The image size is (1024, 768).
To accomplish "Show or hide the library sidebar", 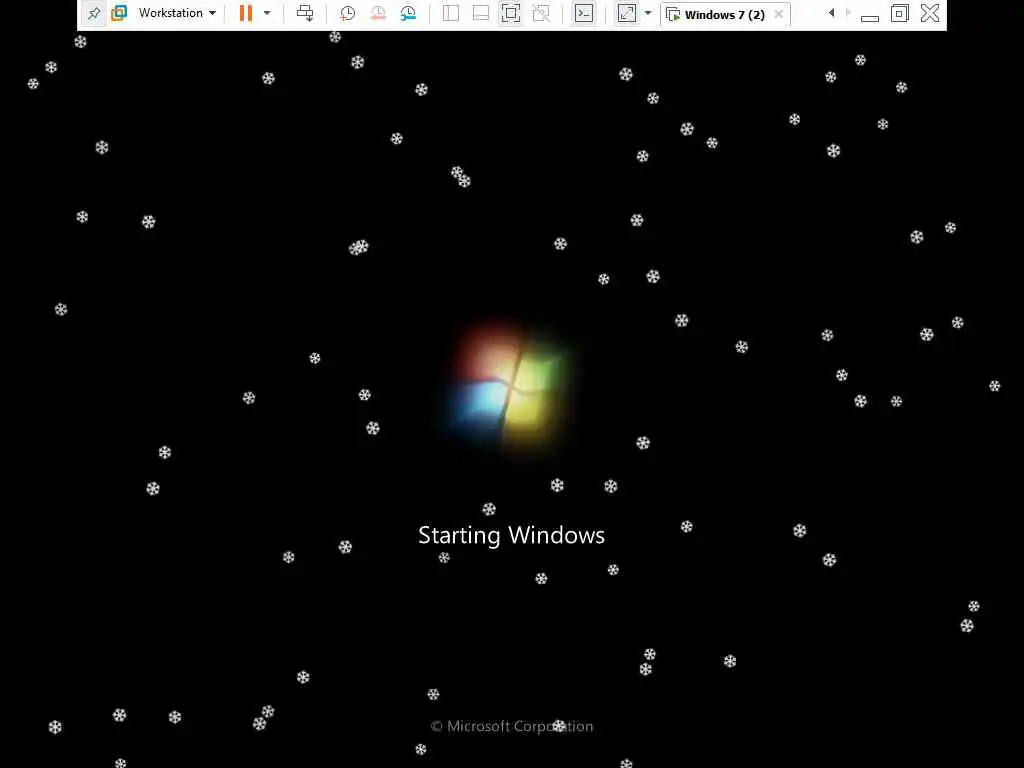I will (x=451, y=13).
